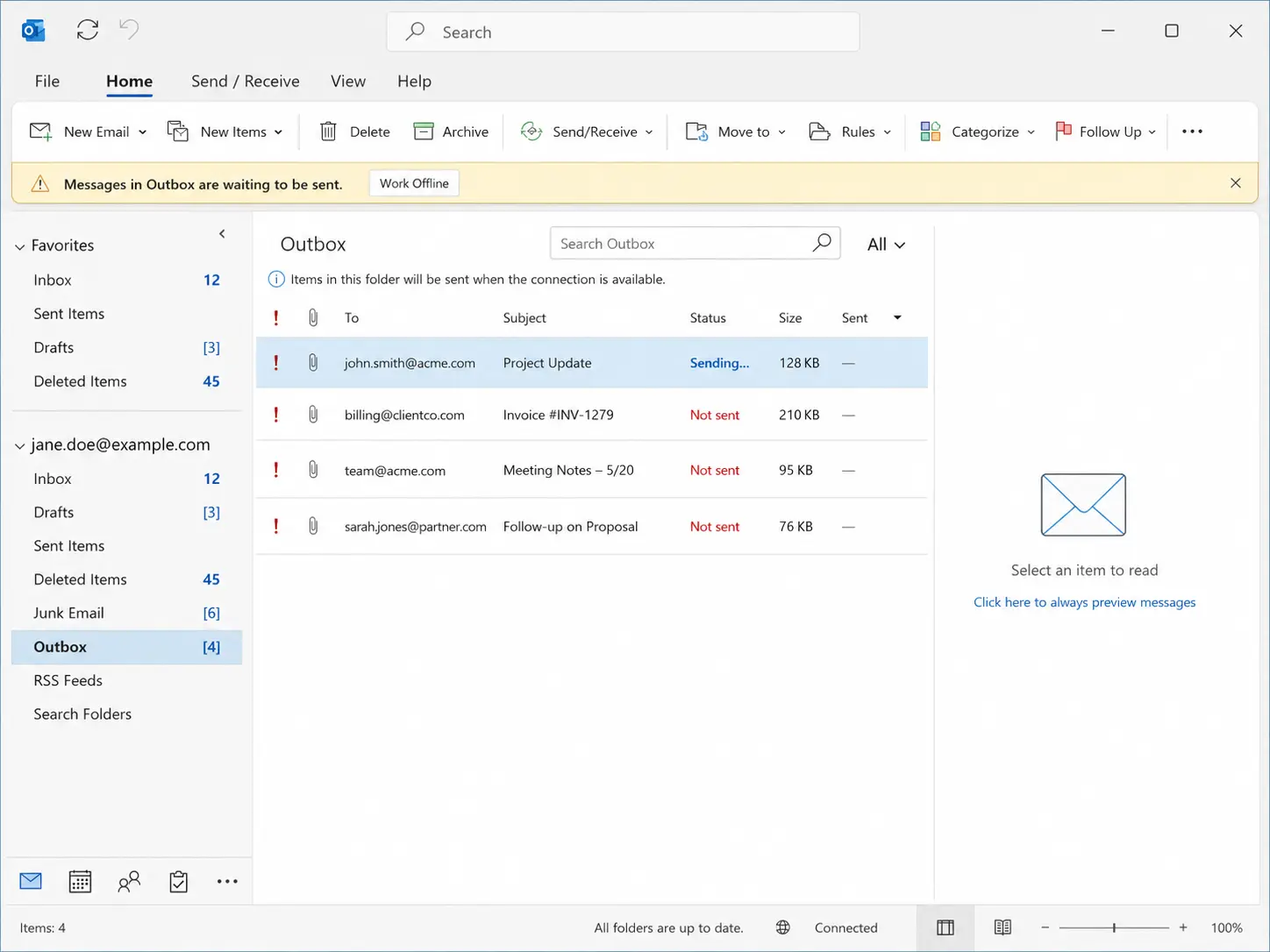Open the File menu
1270x952 pixels.
(47, 81)
